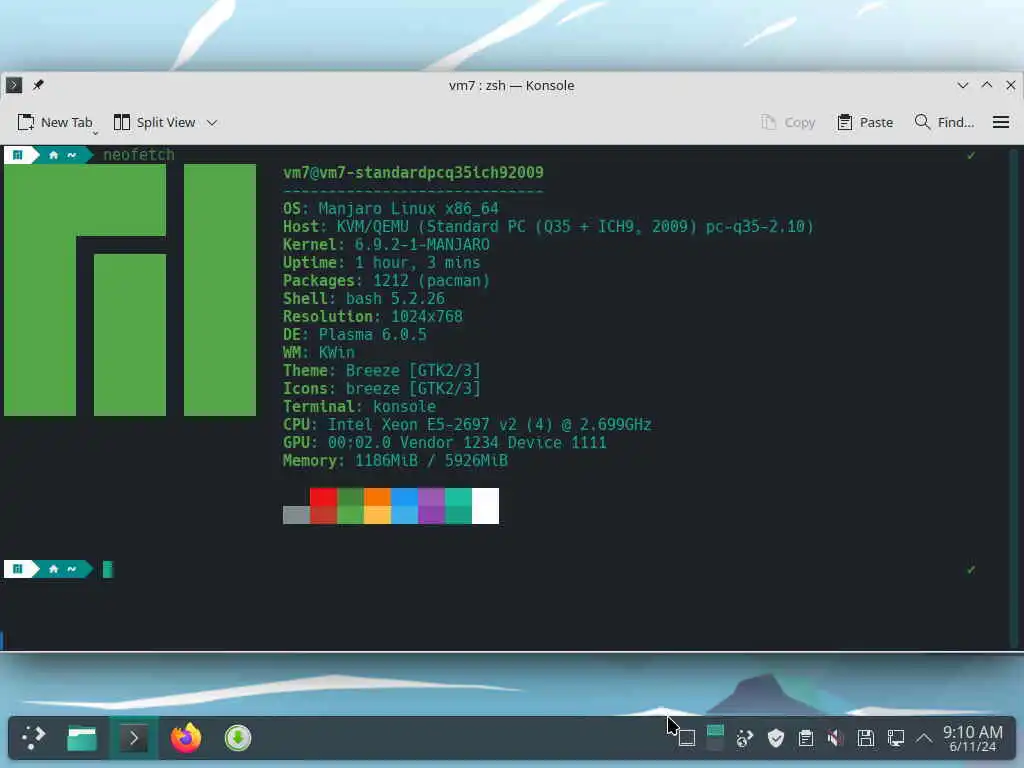Toggle the pin window on all desktops icon
Image resolution: width=1024 pixels, height=768 pixels.
pyautogui.click(x=38, y=85)
